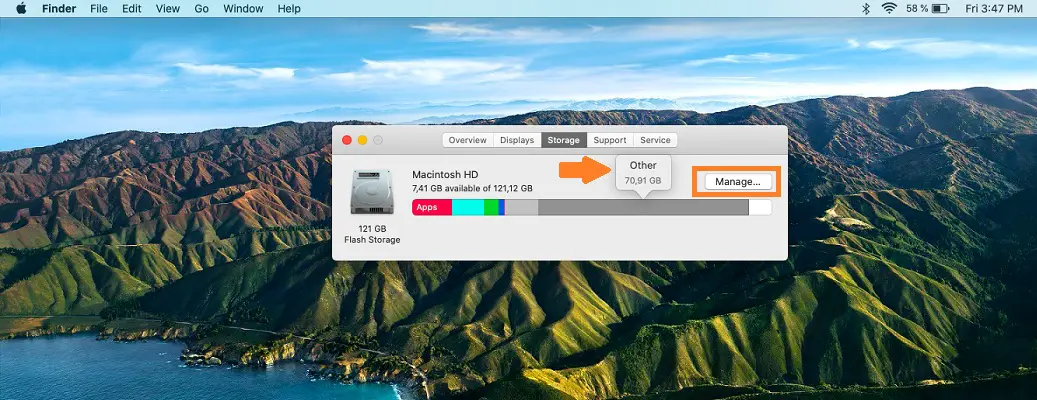This screenshot has height=400, width=1037.
Task: Select the Service tab
Action: click(655, 140)
